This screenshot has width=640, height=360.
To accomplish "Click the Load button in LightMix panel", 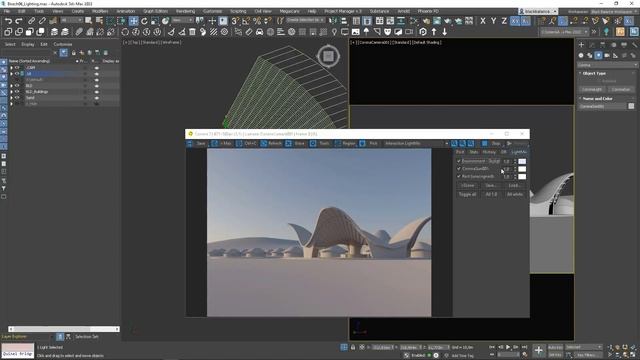I will click(x=514, y=185).
